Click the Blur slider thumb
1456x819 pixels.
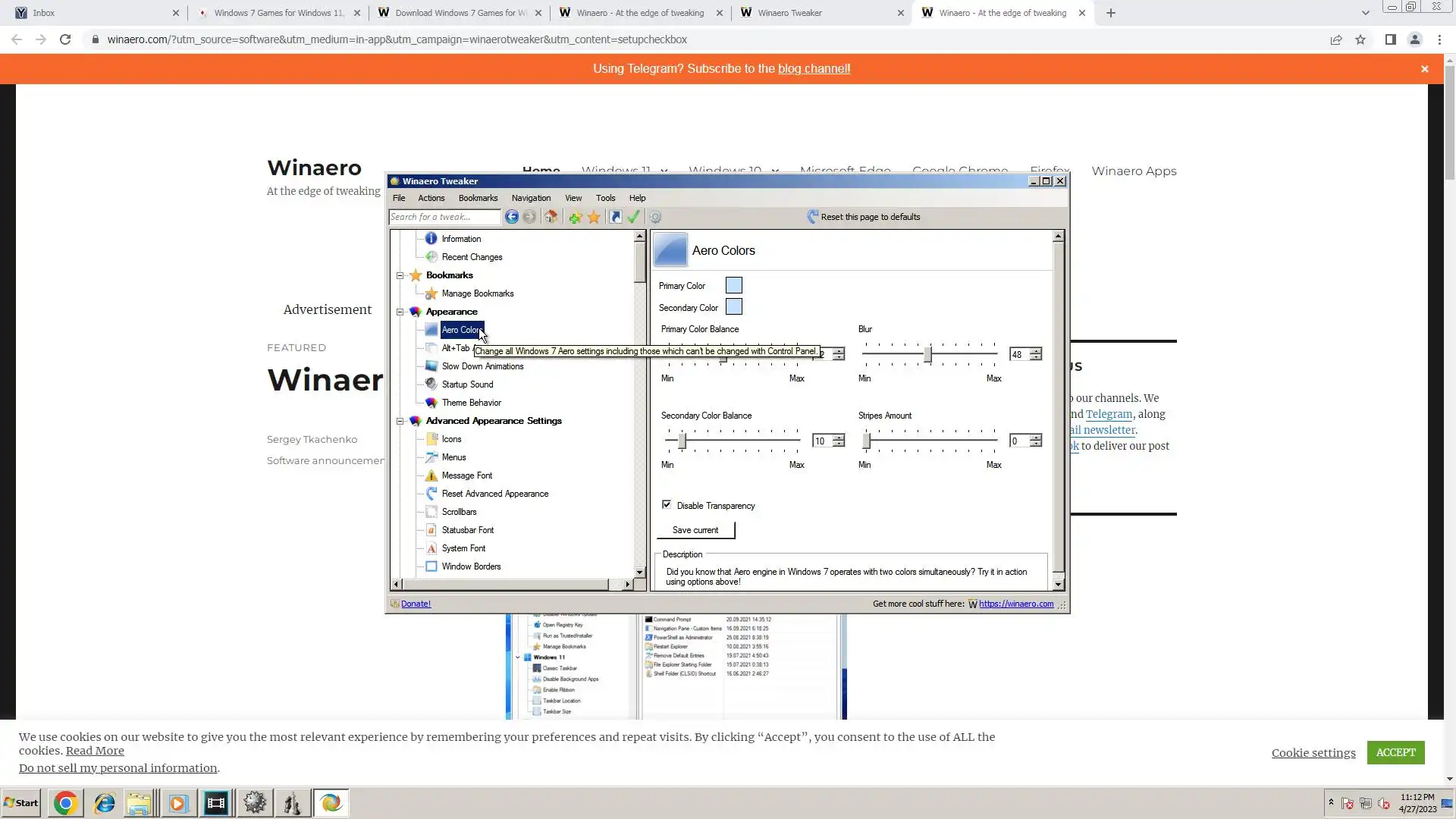(927, 354)
